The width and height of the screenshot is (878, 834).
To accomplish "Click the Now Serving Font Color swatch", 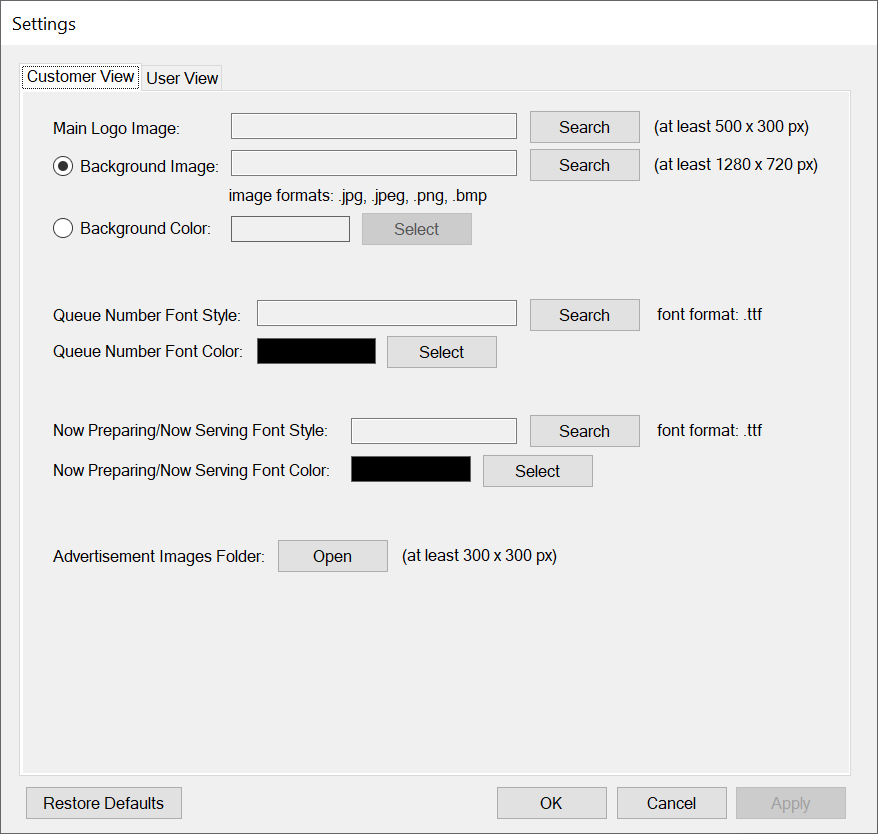I will tap(410, 470).
